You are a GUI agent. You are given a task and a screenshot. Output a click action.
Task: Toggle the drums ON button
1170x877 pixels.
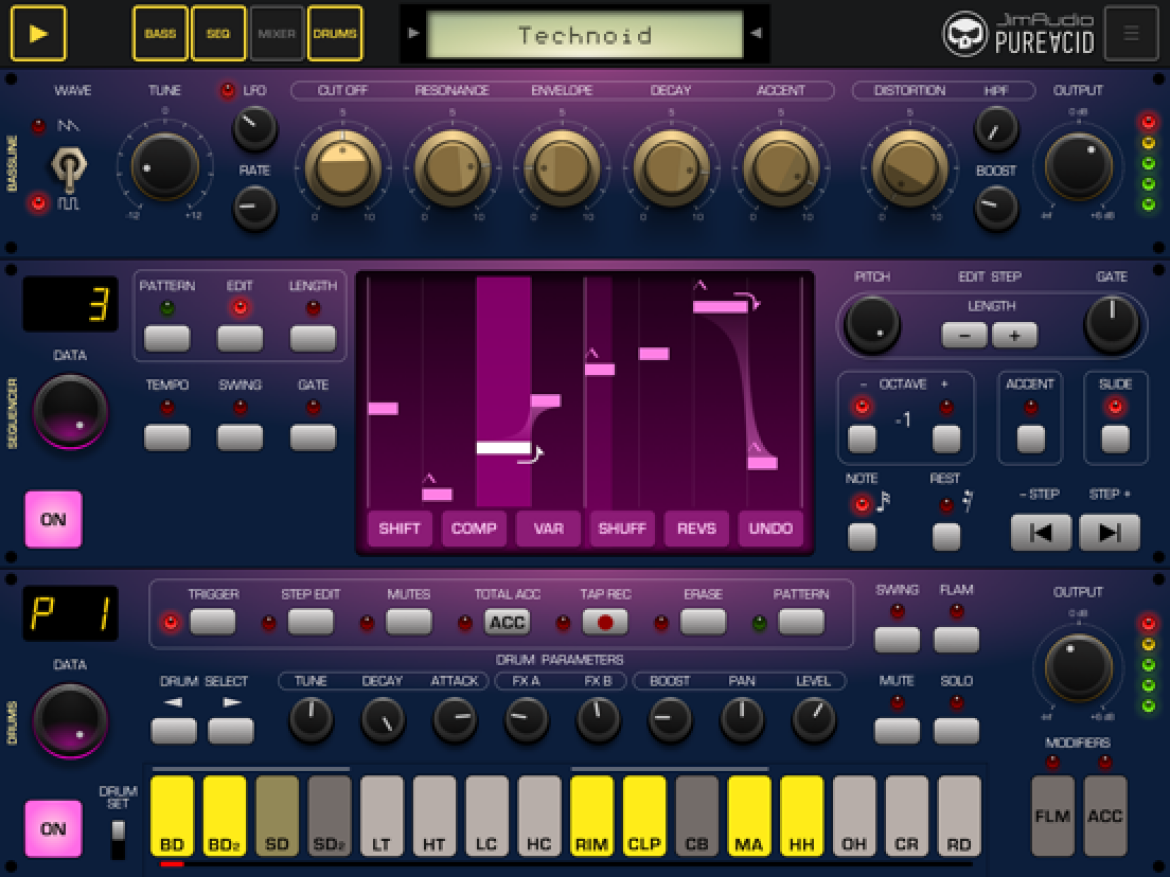pos(53,828)
